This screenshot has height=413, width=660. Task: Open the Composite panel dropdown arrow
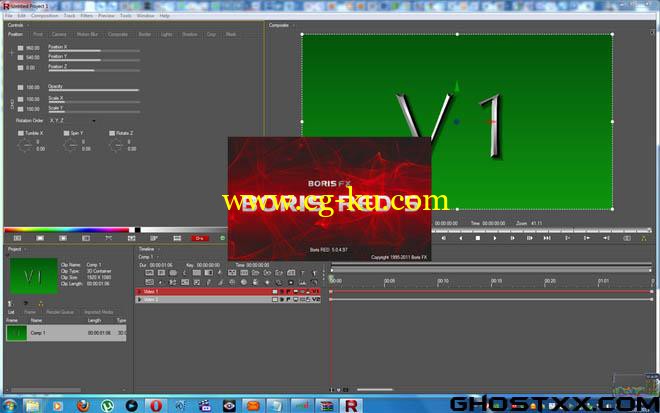293,25
